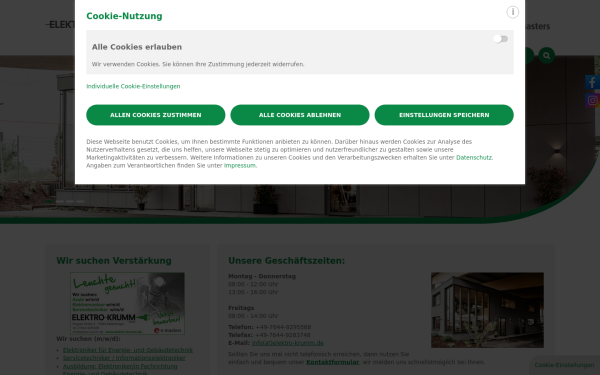Click Cookie-Einstellungen tab at bottom right
This screenshot has width=600, height=375.
click(x=564, y=365)
